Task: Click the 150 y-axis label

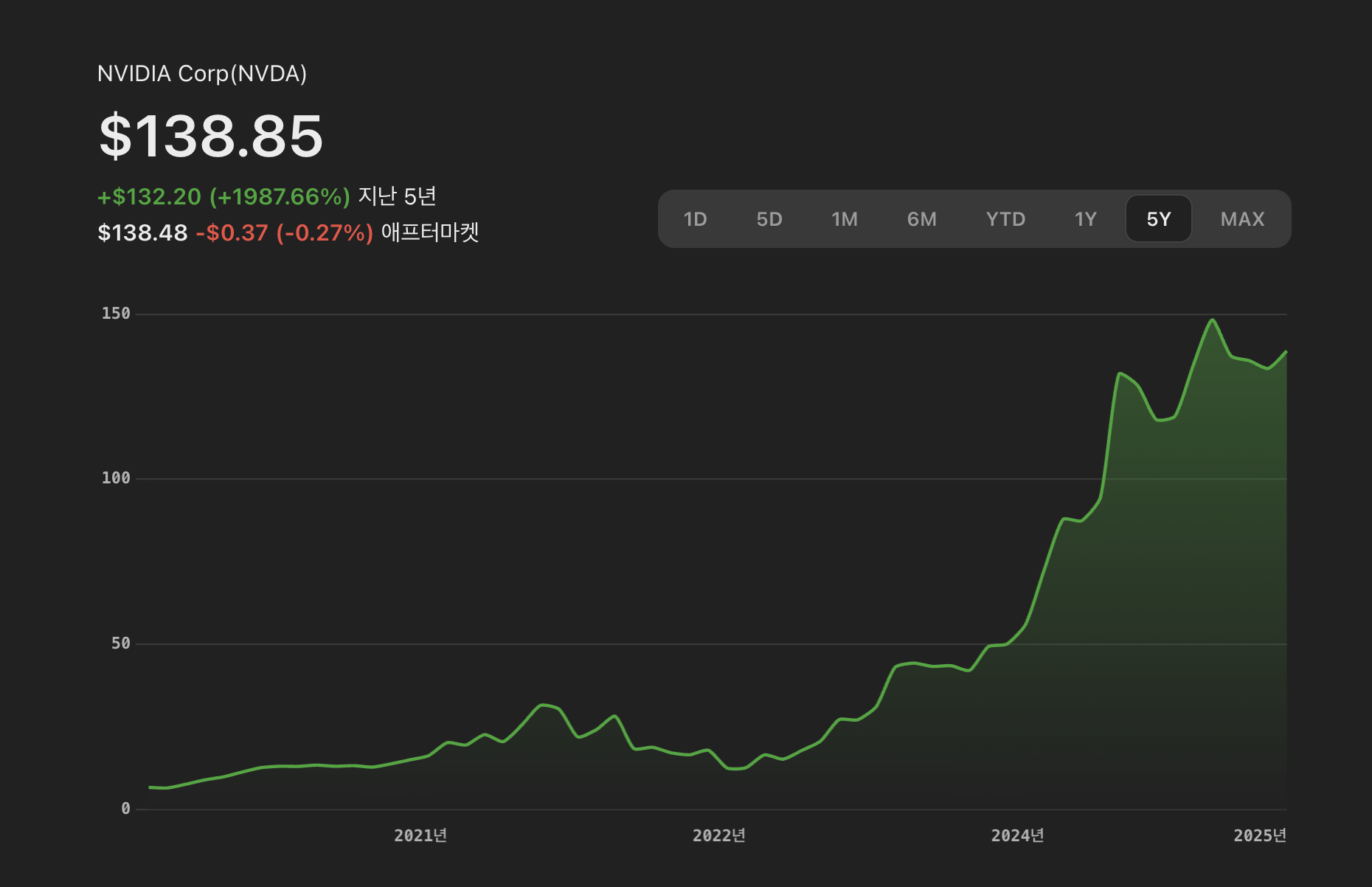Action: [116, 314]
